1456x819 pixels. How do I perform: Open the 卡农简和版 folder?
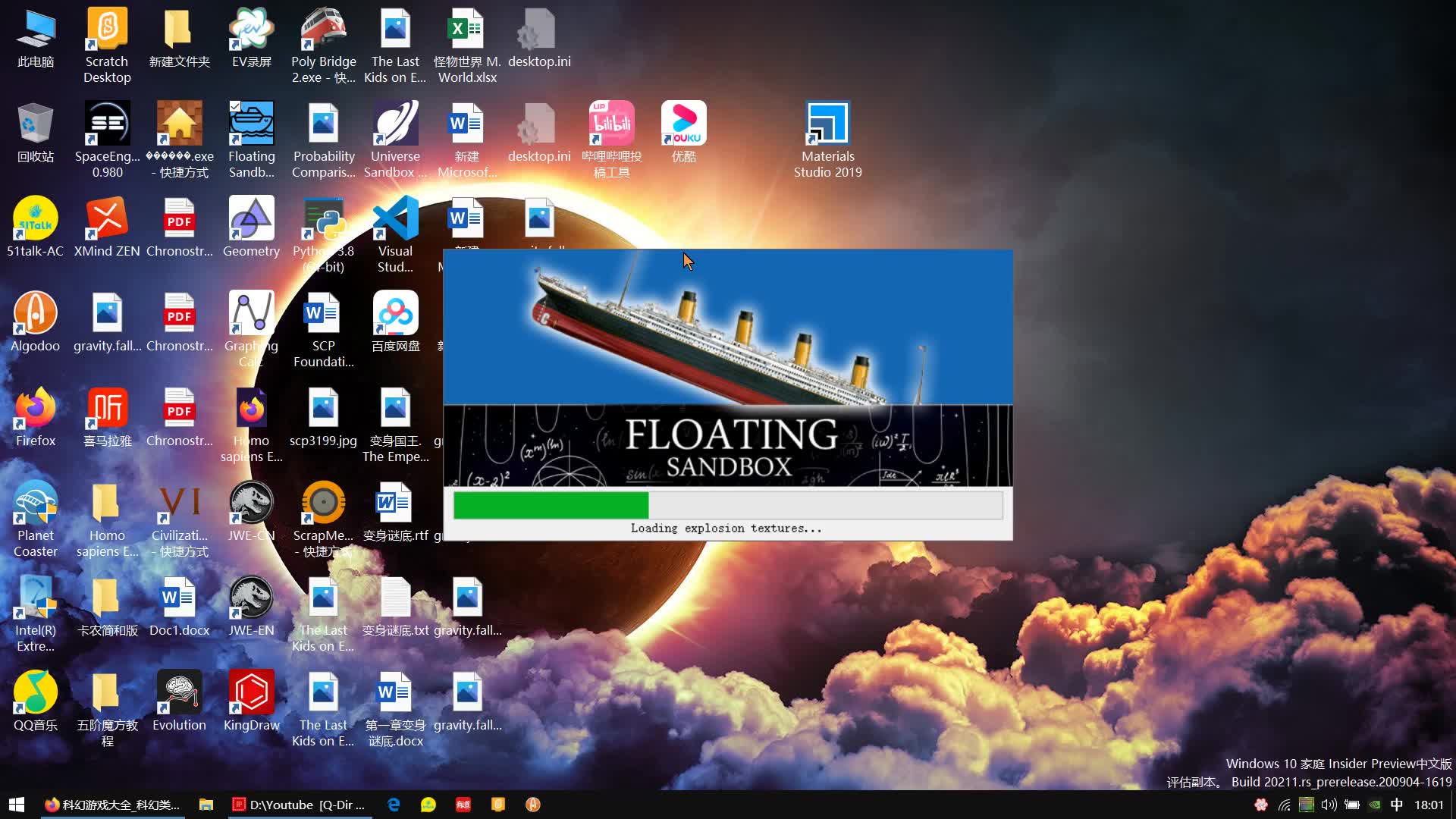pos(107,607)
